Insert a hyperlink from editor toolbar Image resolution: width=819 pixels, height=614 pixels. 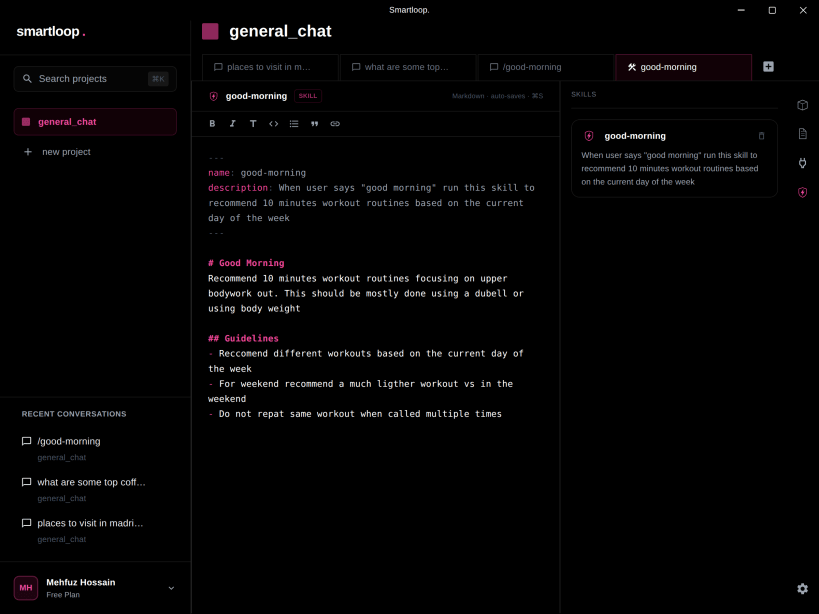point(335,124)
